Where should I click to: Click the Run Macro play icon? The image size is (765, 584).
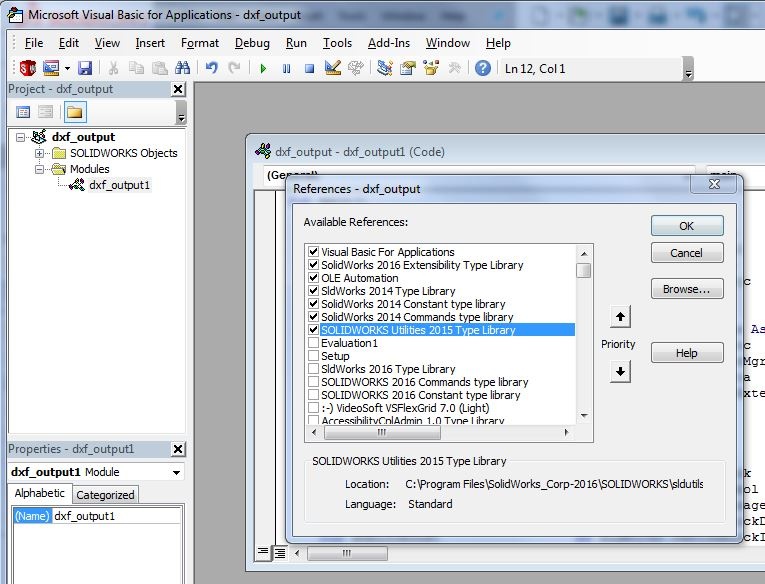coord(263,68)
